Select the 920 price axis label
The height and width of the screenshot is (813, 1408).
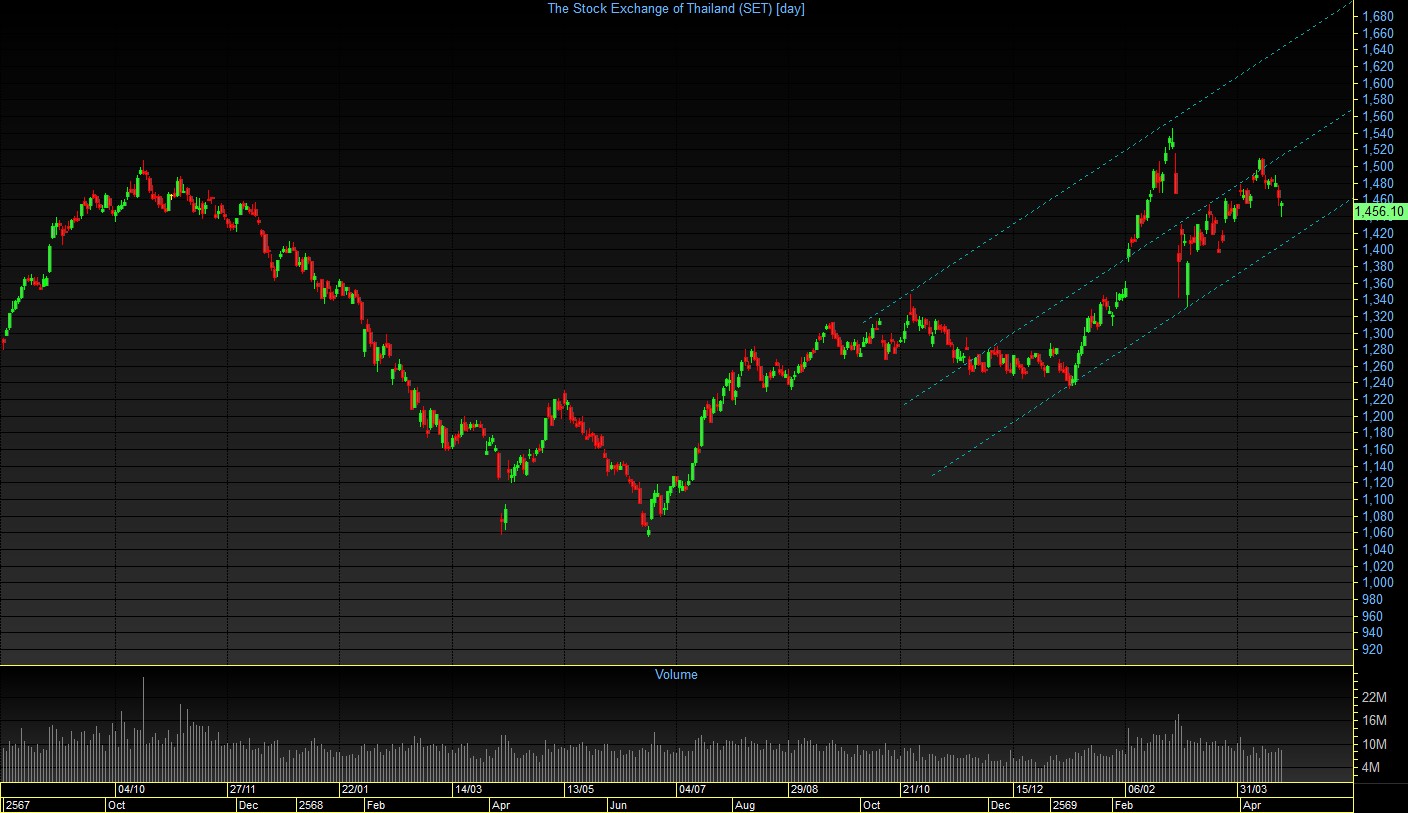(x=1373, y=649)
